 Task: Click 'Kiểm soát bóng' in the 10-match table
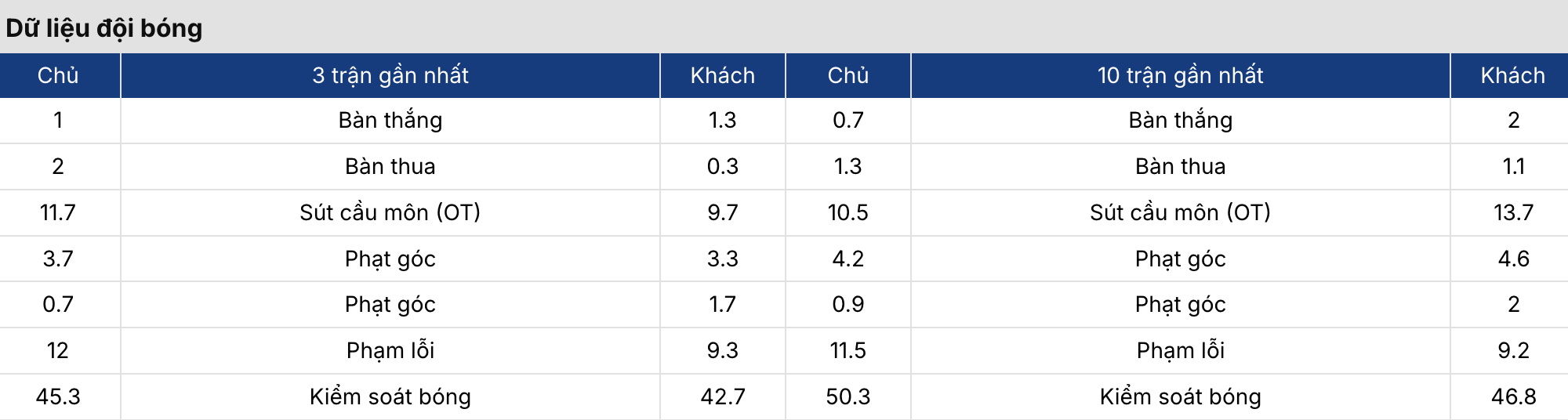point(1180,396)
